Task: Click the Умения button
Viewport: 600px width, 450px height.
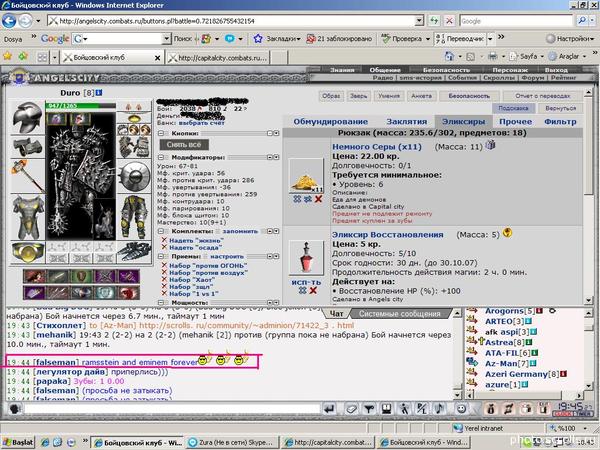Action: 389,96
